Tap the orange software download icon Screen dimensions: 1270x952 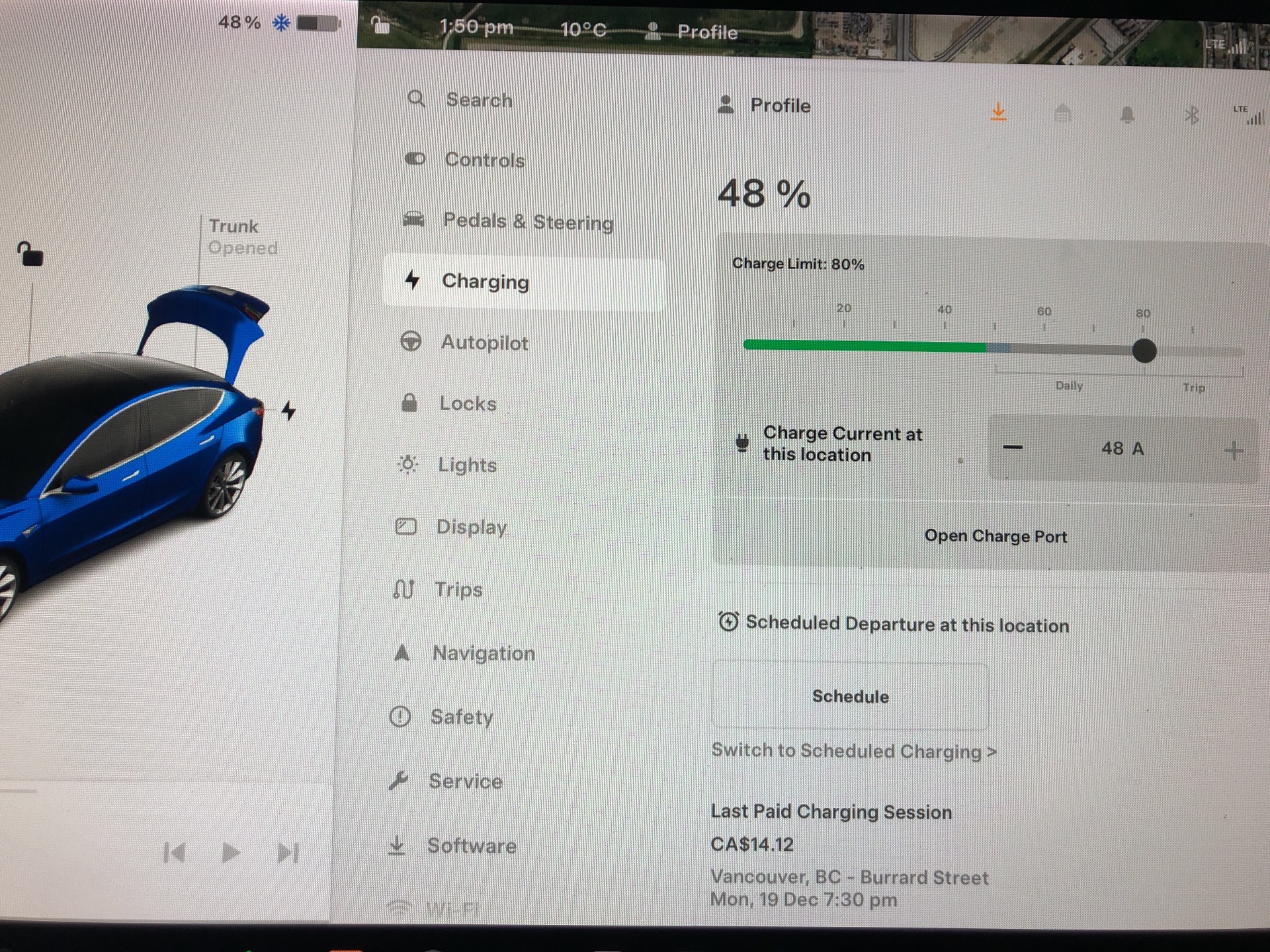tap(998, 112)
